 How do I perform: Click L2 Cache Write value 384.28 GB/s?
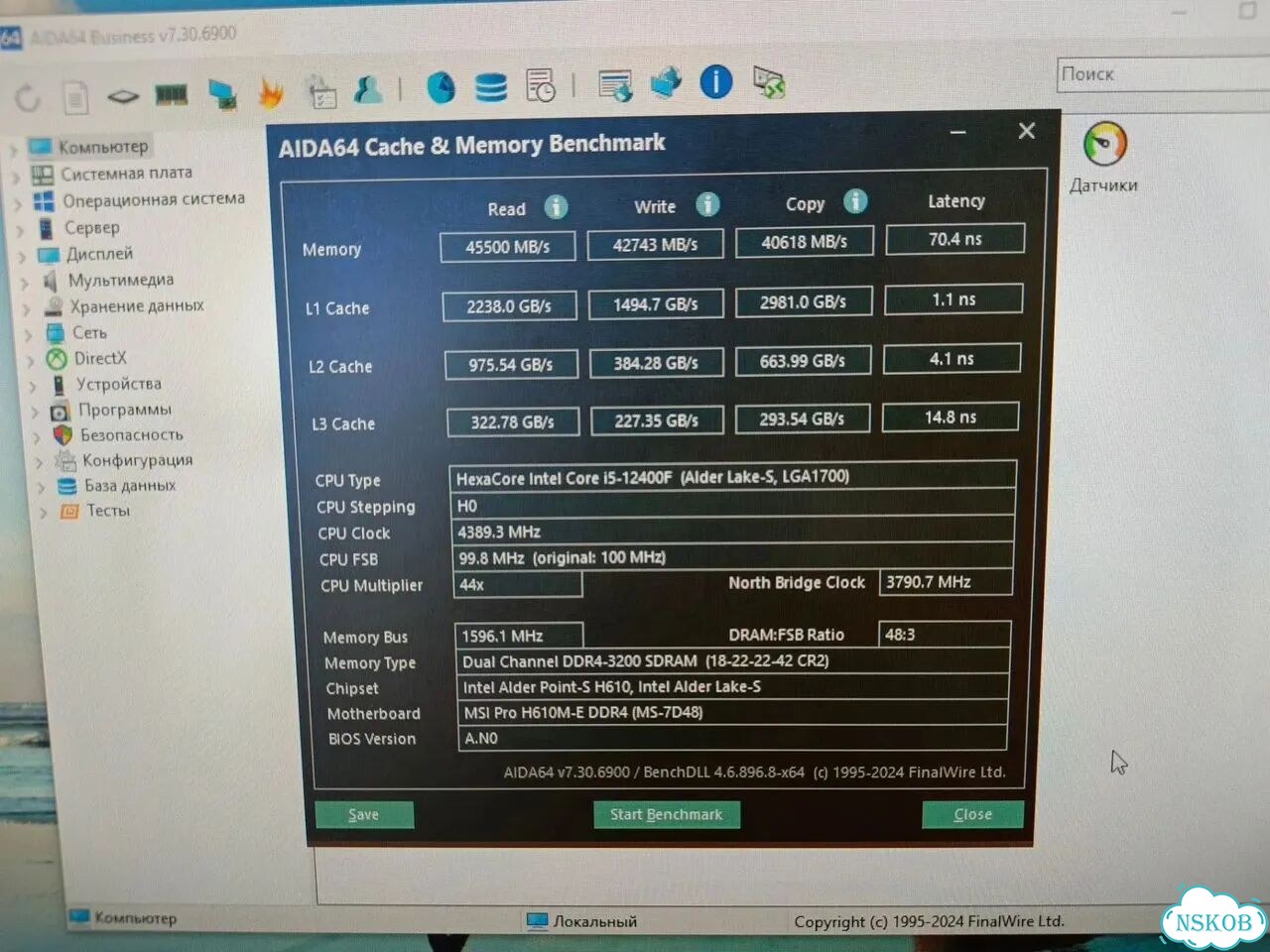click(656, 363)
